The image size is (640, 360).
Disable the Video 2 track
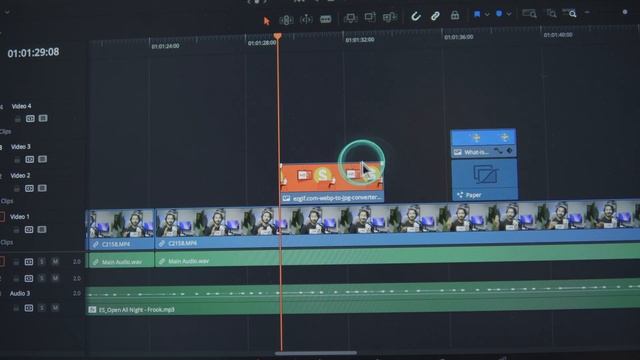(42, 188)
